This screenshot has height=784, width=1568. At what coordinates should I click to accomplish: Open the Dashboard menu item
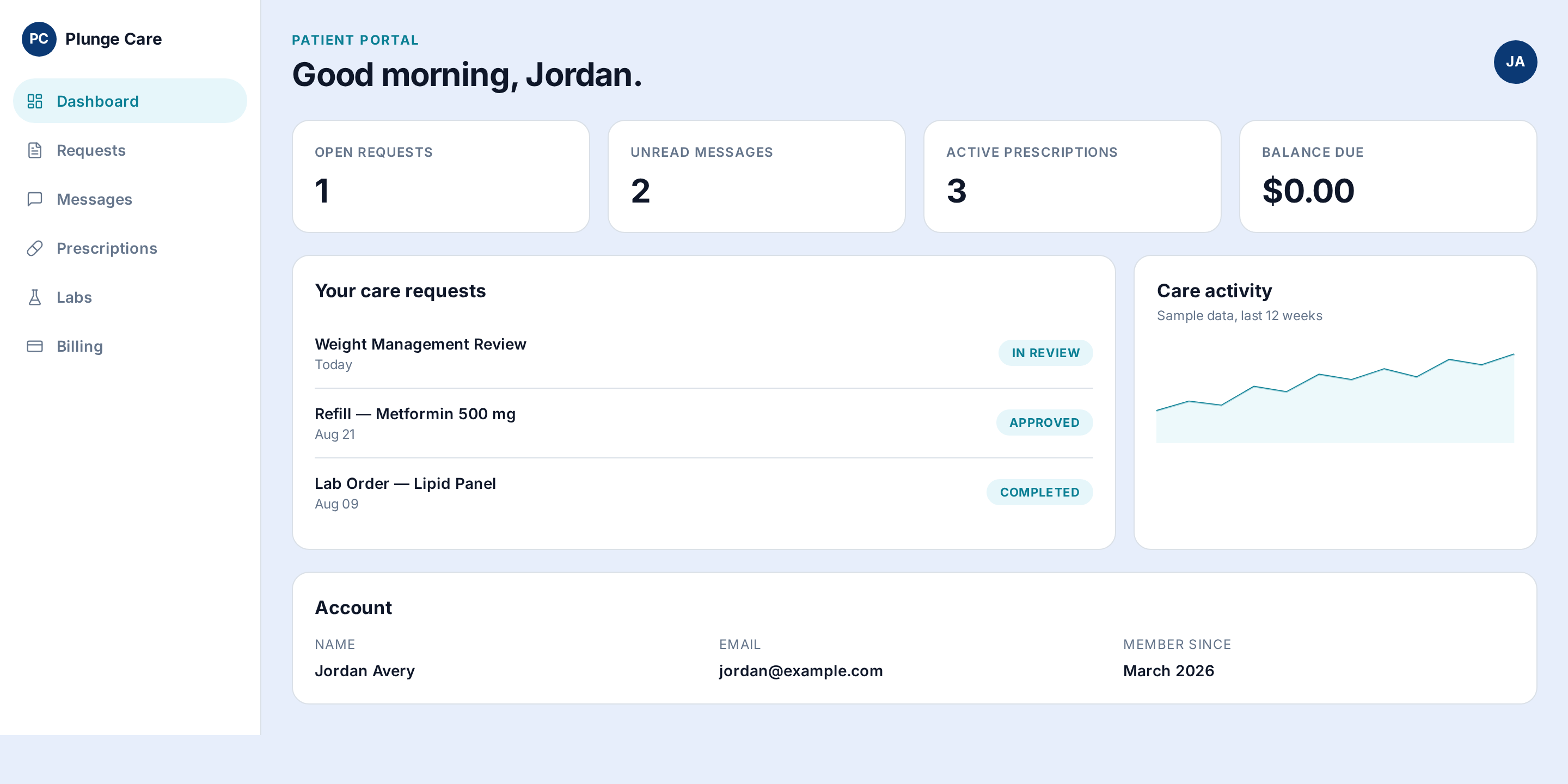click(130, 101)
